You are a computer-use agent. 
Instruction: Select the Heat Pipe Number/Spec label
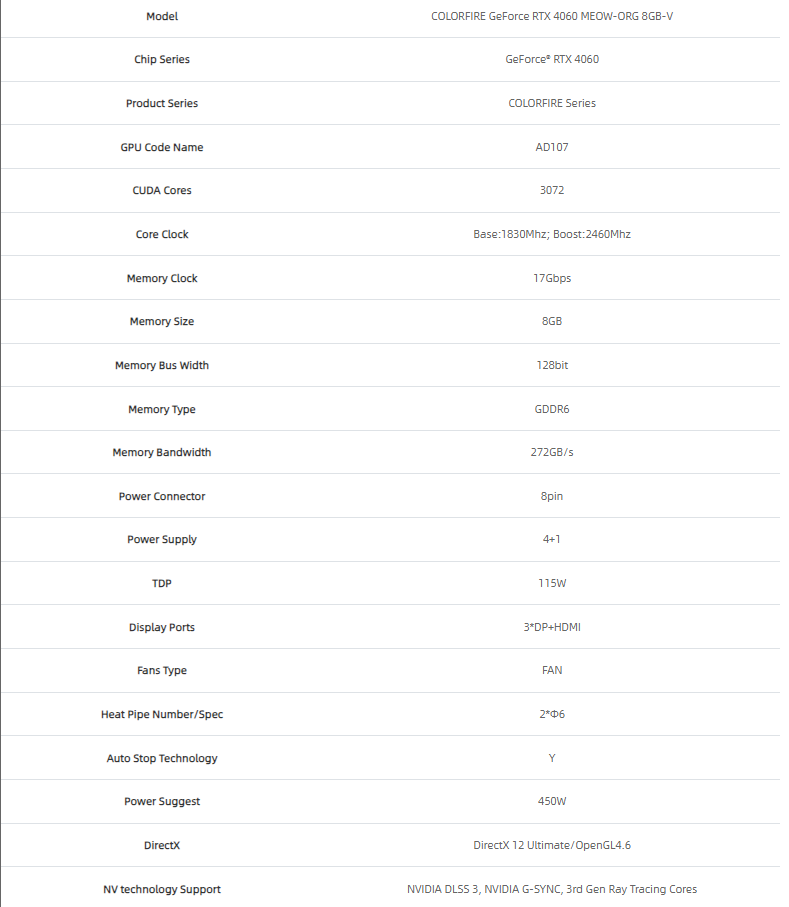point(162,714)
